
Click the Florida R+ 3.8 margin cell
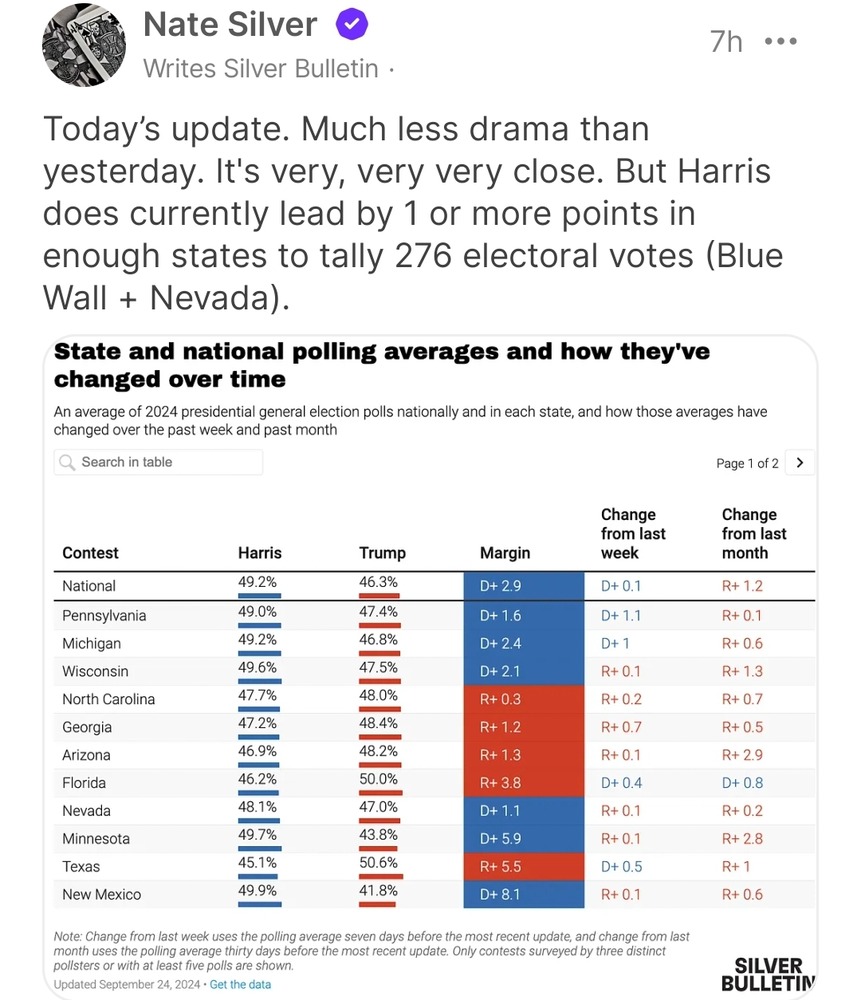[x=524, y=783]
